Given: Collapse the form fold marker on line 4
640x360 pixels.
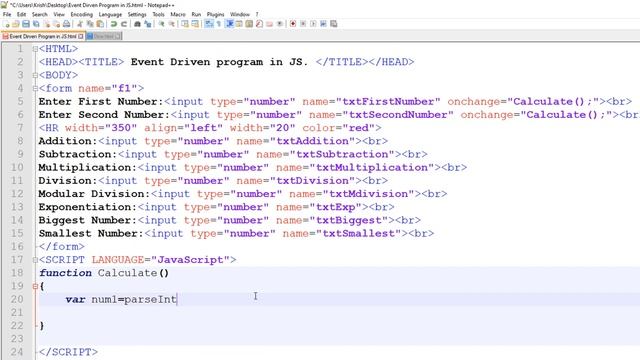Looking at the screenshot, I should point(35,89).
